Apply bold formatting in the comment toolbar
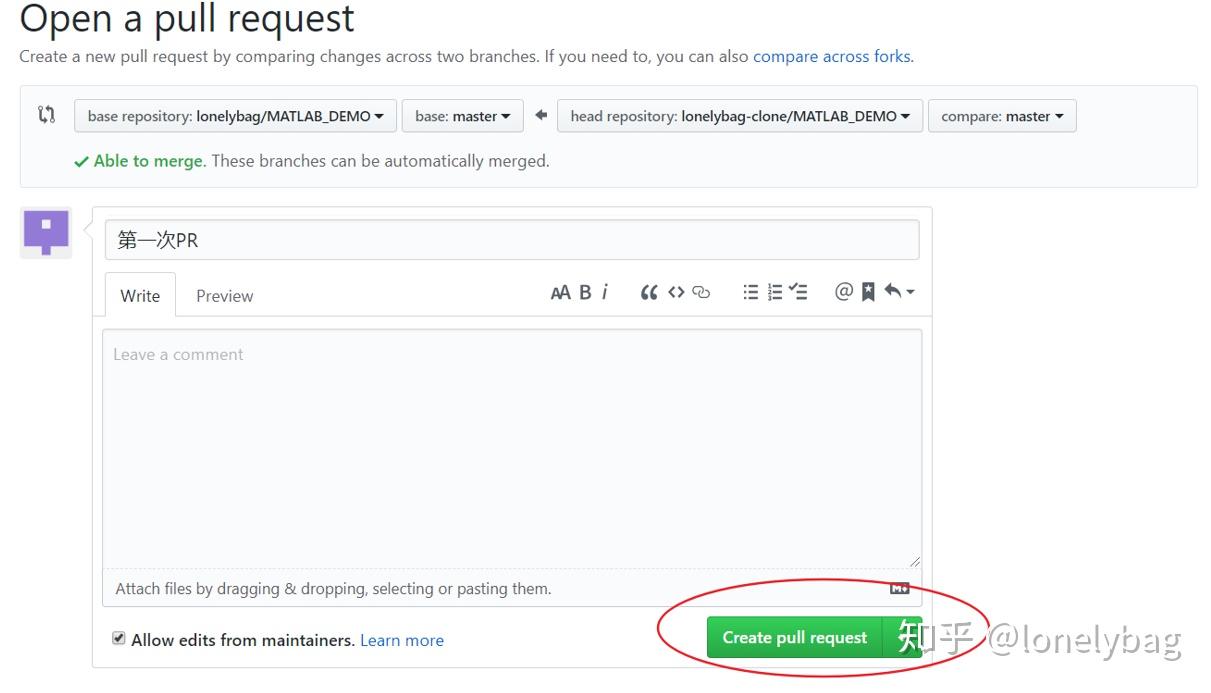 coord(584,291)
